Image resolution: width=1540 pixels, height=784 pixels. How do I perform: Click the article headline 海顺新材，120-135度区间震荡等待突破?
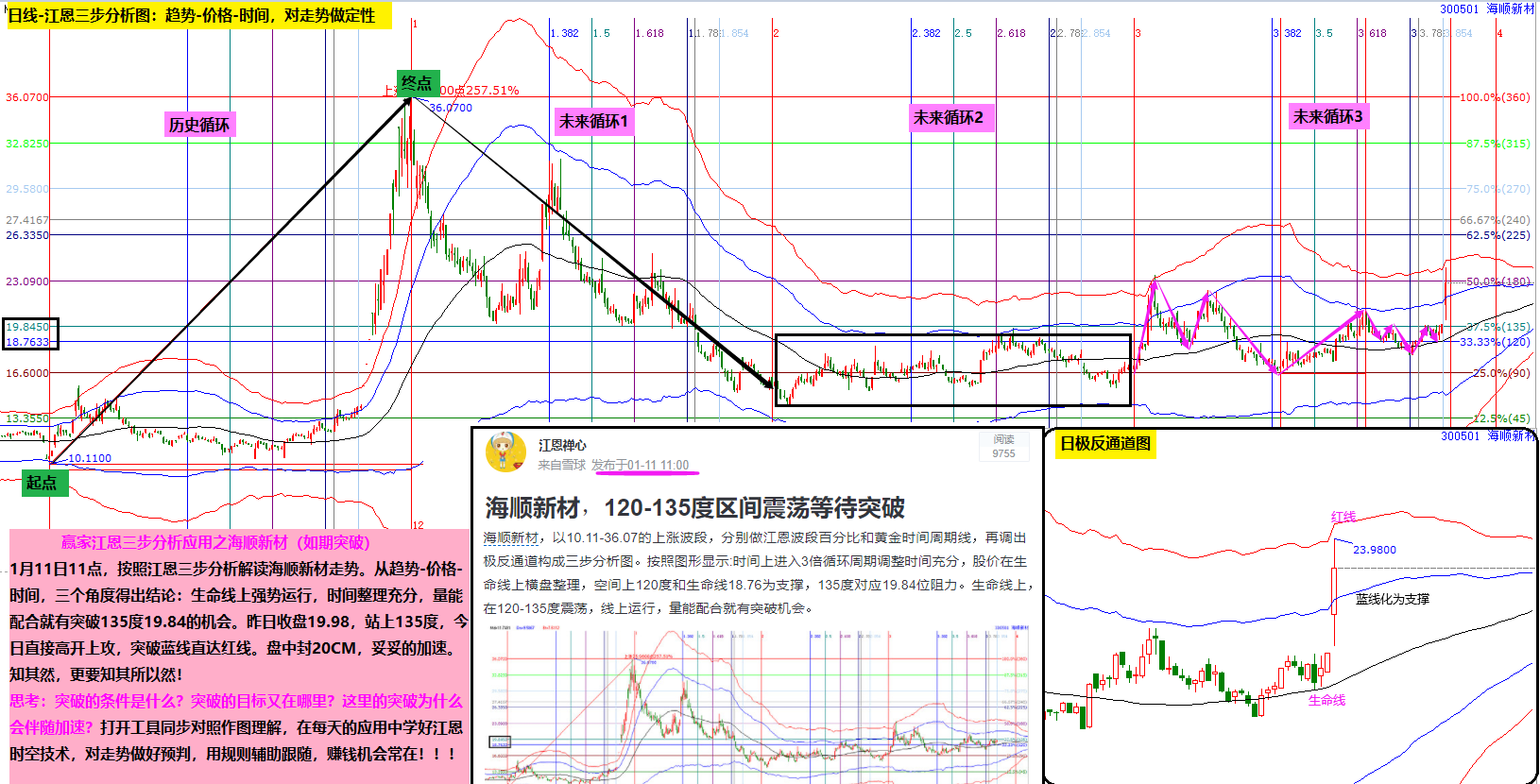coord(694,508)
